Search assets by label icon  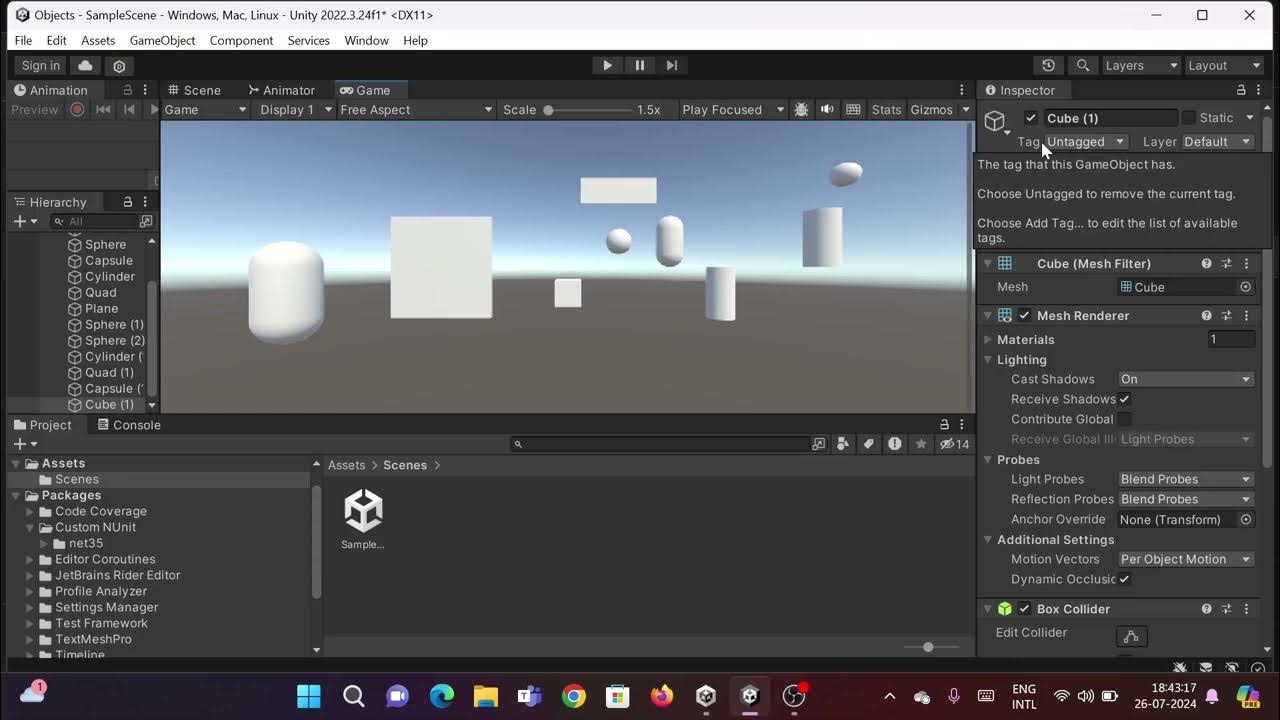[869, 444]
